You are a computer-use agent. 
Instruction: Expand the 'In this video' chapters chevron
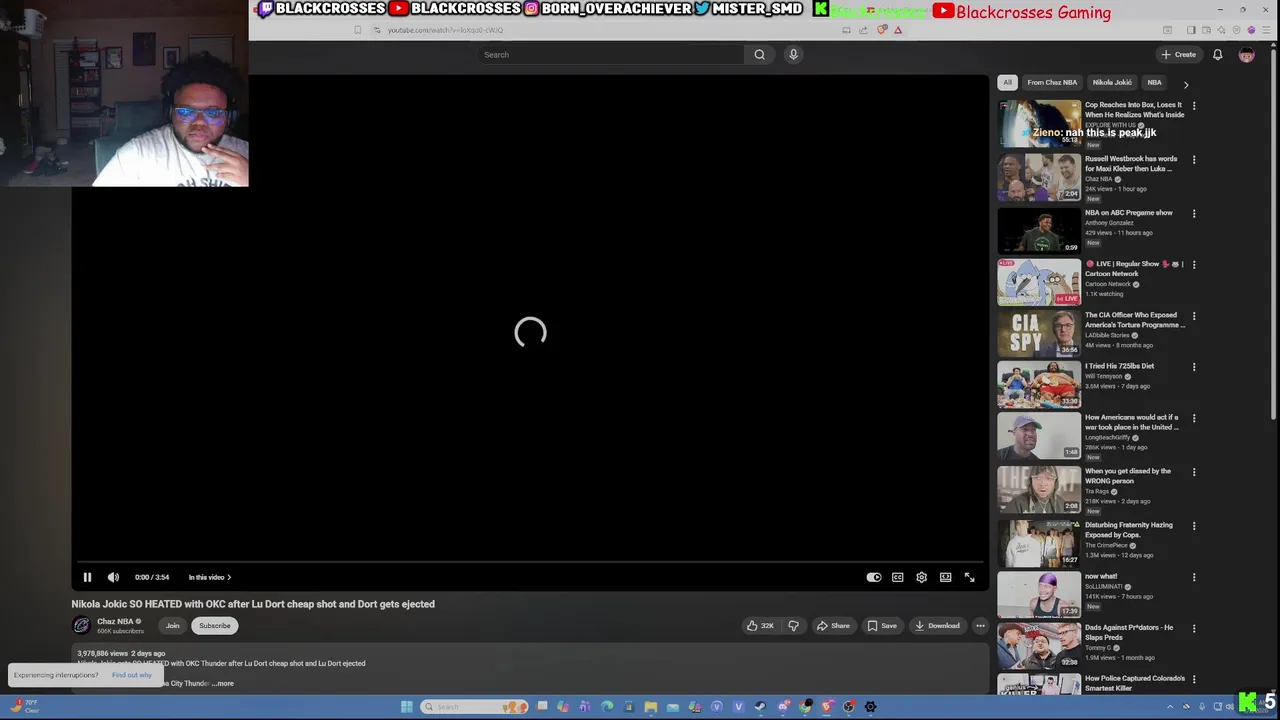point(229,577)
